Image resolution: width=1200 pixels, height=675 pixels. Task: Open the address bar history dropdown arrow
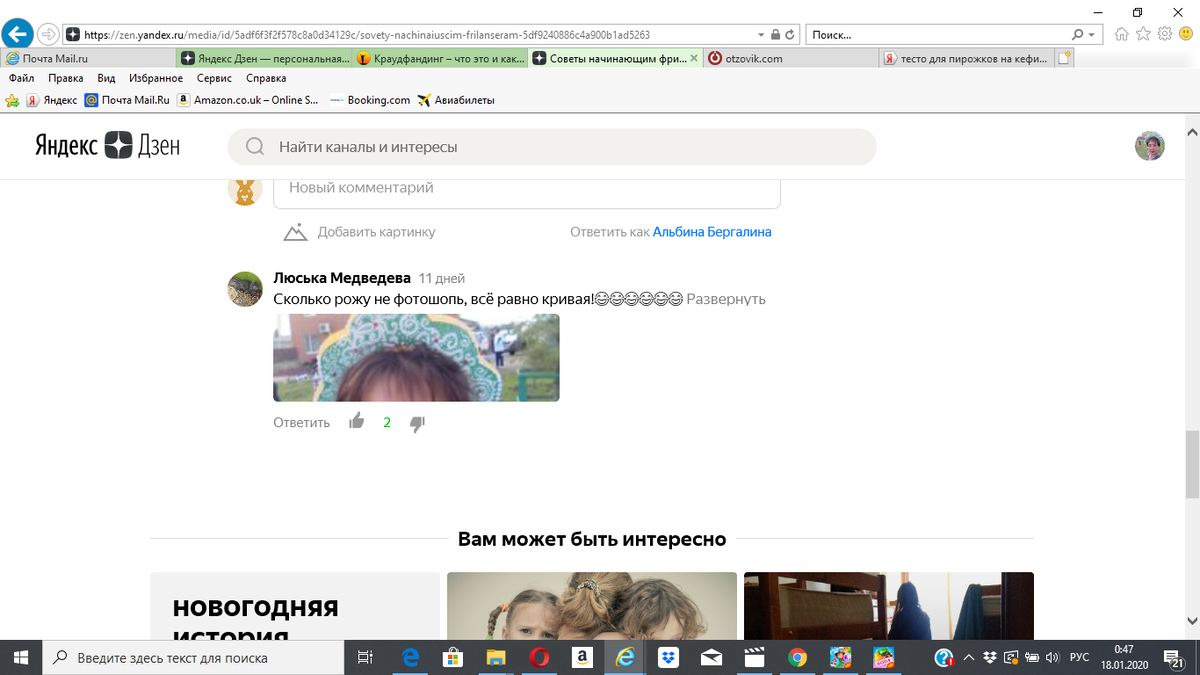coord(761,34)
